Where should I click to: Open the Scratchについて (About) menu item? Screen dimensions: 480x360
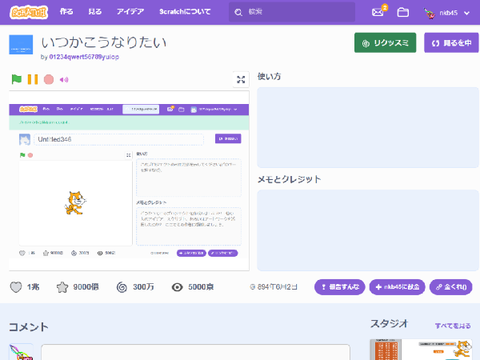coord(185,12)
